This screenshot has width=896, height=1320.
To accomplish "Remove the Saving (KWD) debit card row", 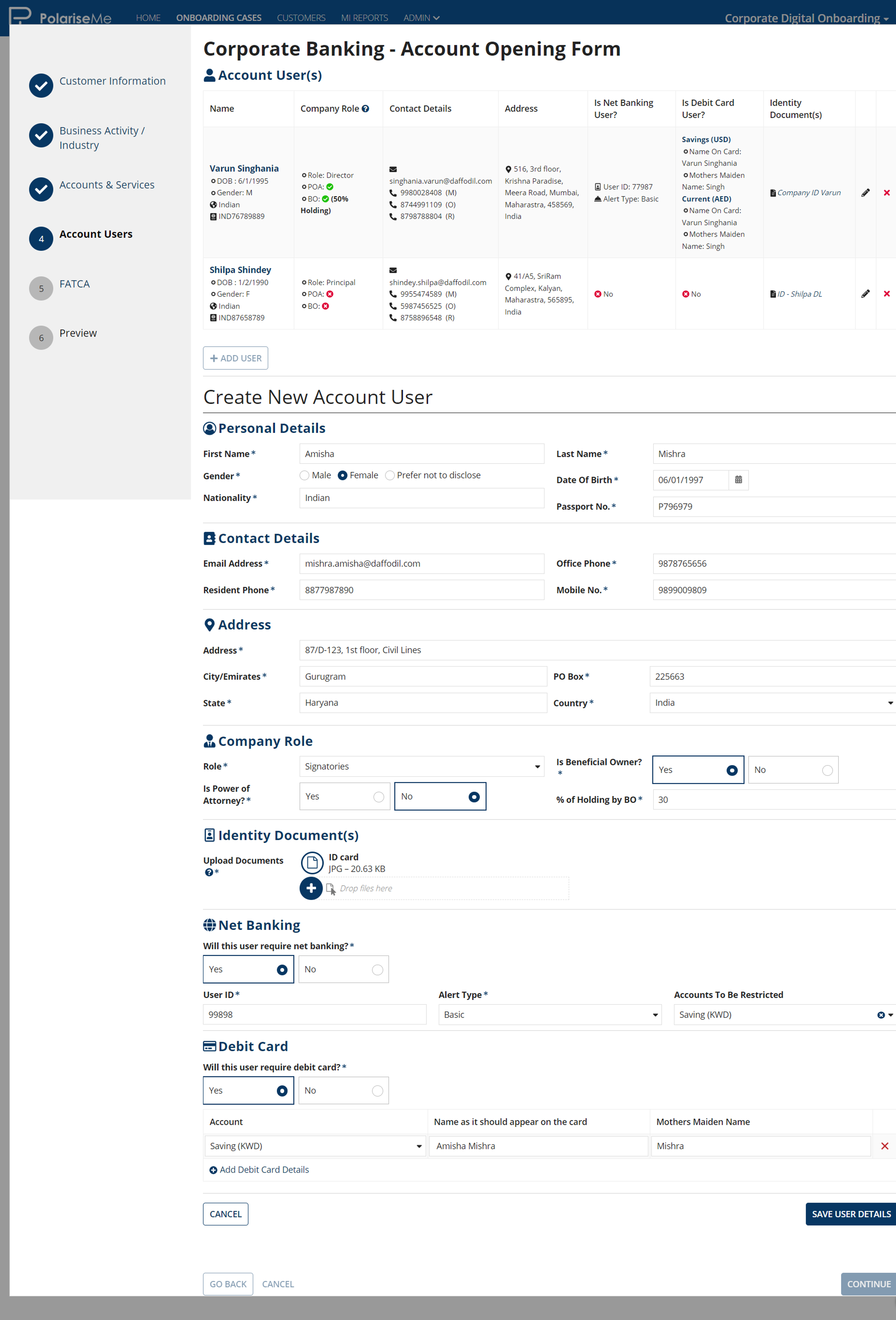I will tap(884, 1146).
